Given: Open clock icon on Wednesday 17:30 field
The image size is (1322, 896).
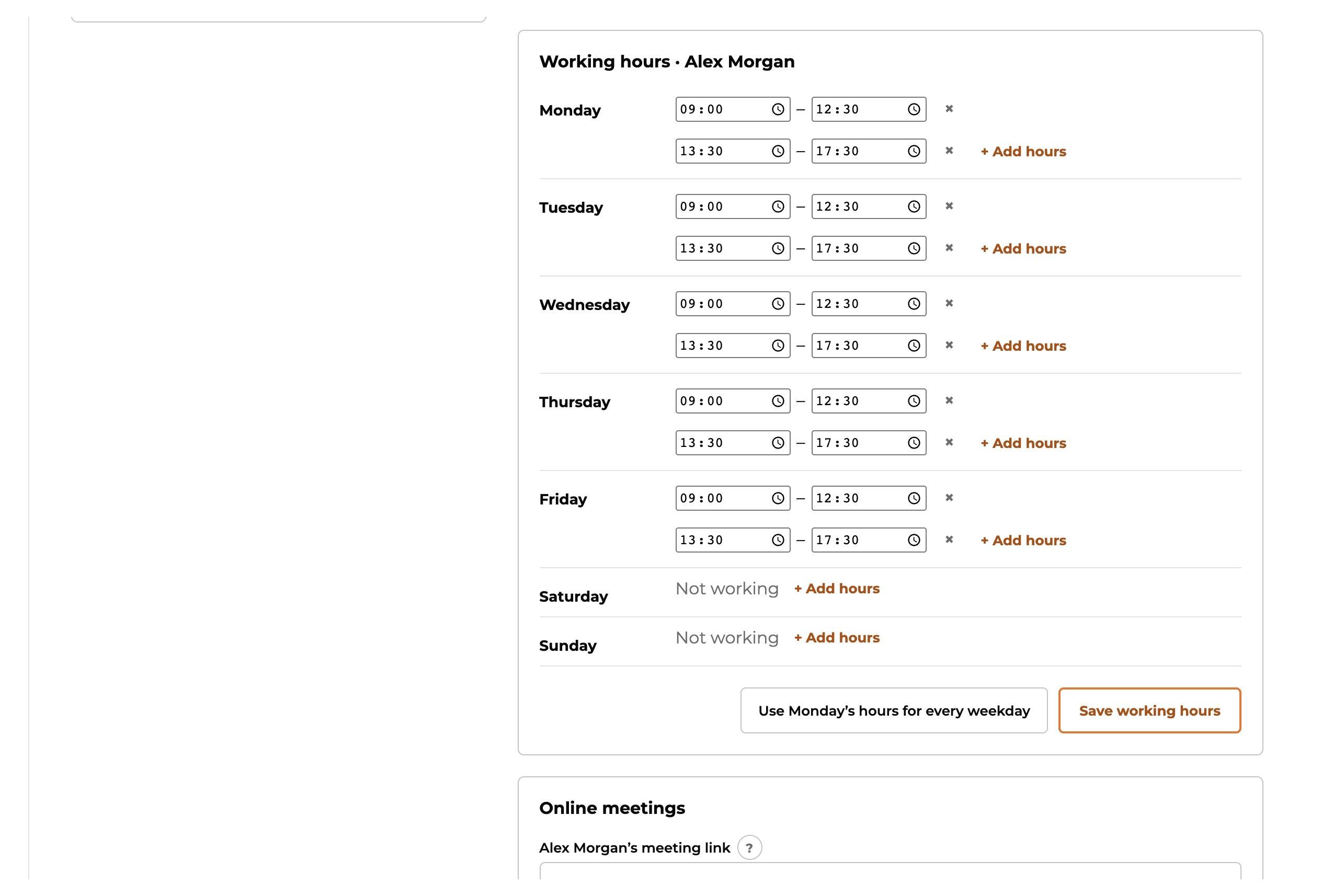Looking at the screenshot, I should coord(914,346).
